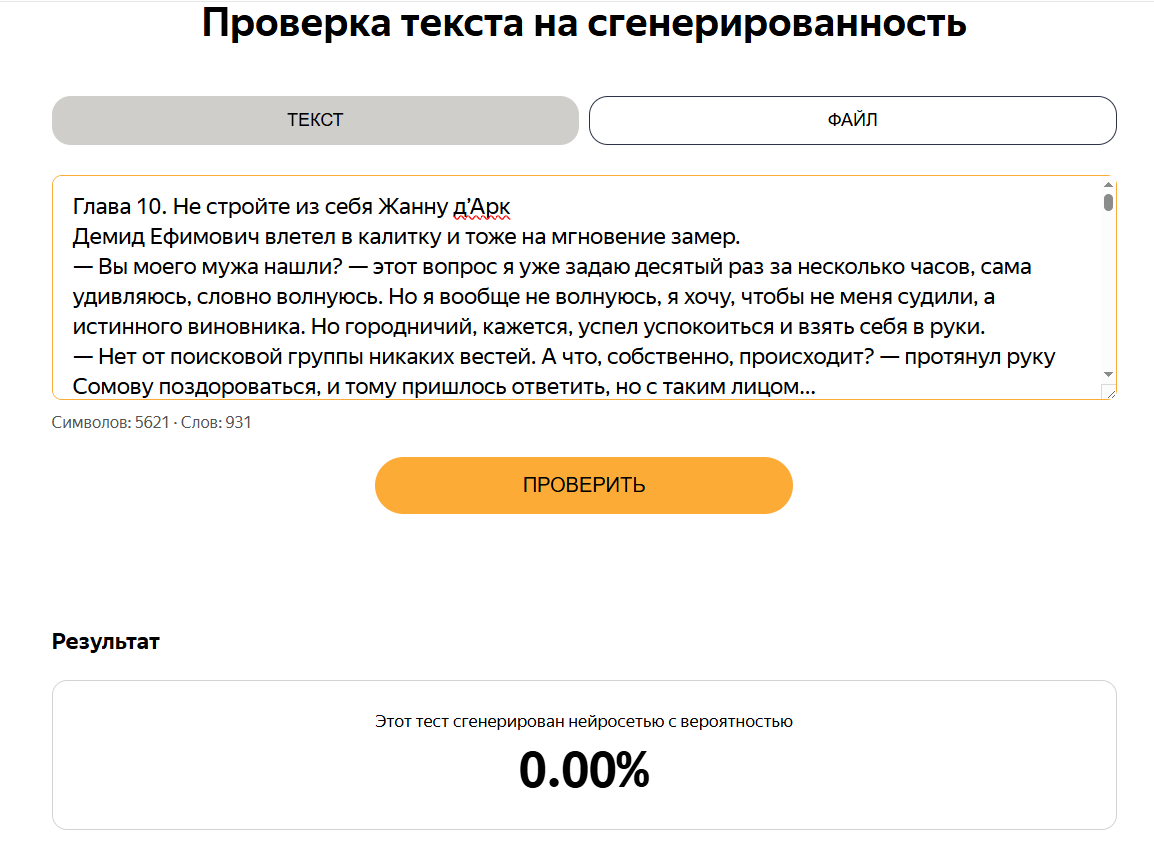This screenshot has width=1154, height=845.
Task: Click the text area scrollbar thumb
Action: coord(1108,202)
